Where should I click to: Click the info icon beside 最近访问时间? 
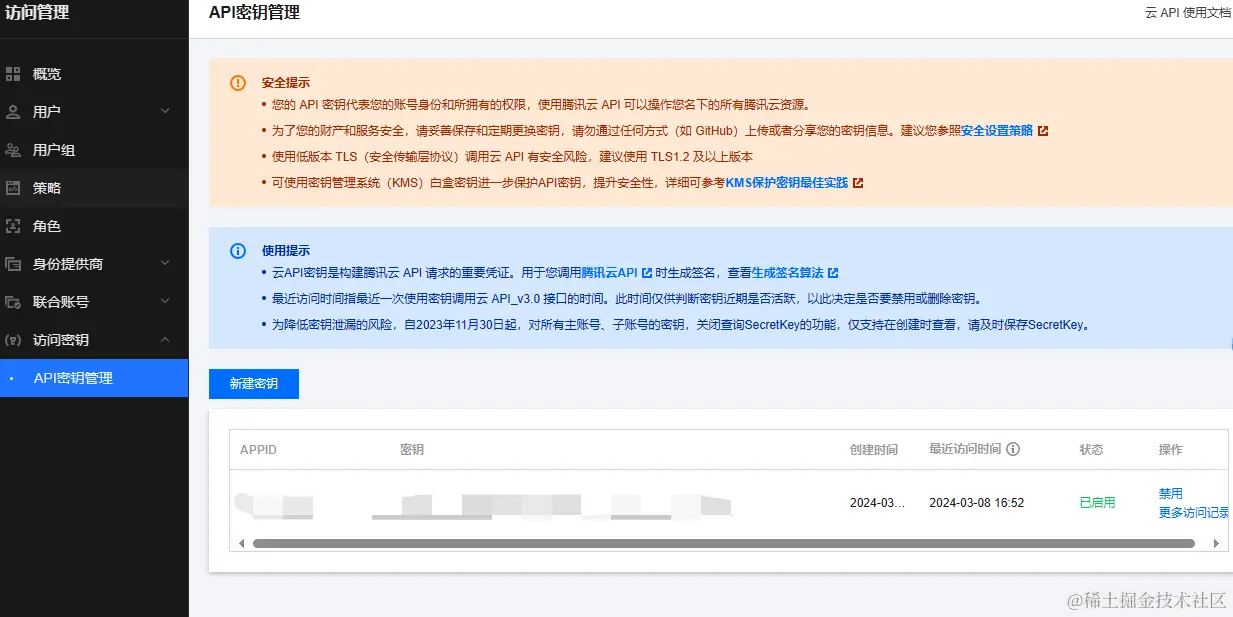(1014, 449)
